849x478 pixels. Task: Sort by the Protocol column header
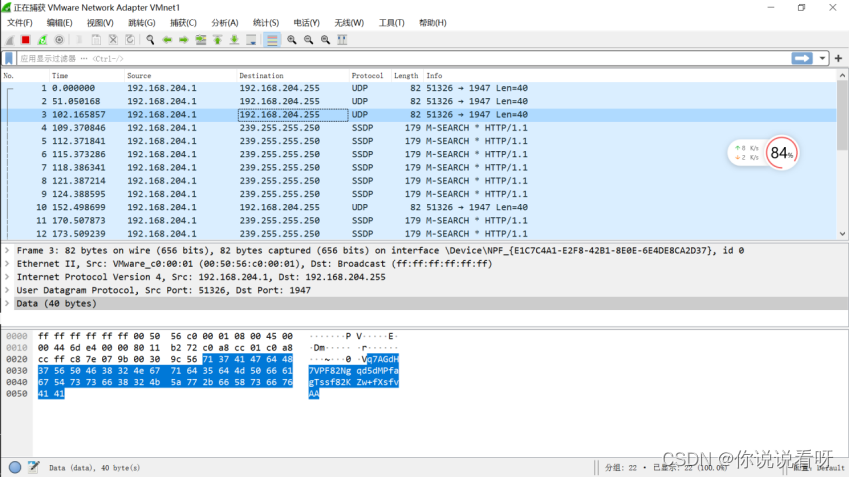click(370, 76)
